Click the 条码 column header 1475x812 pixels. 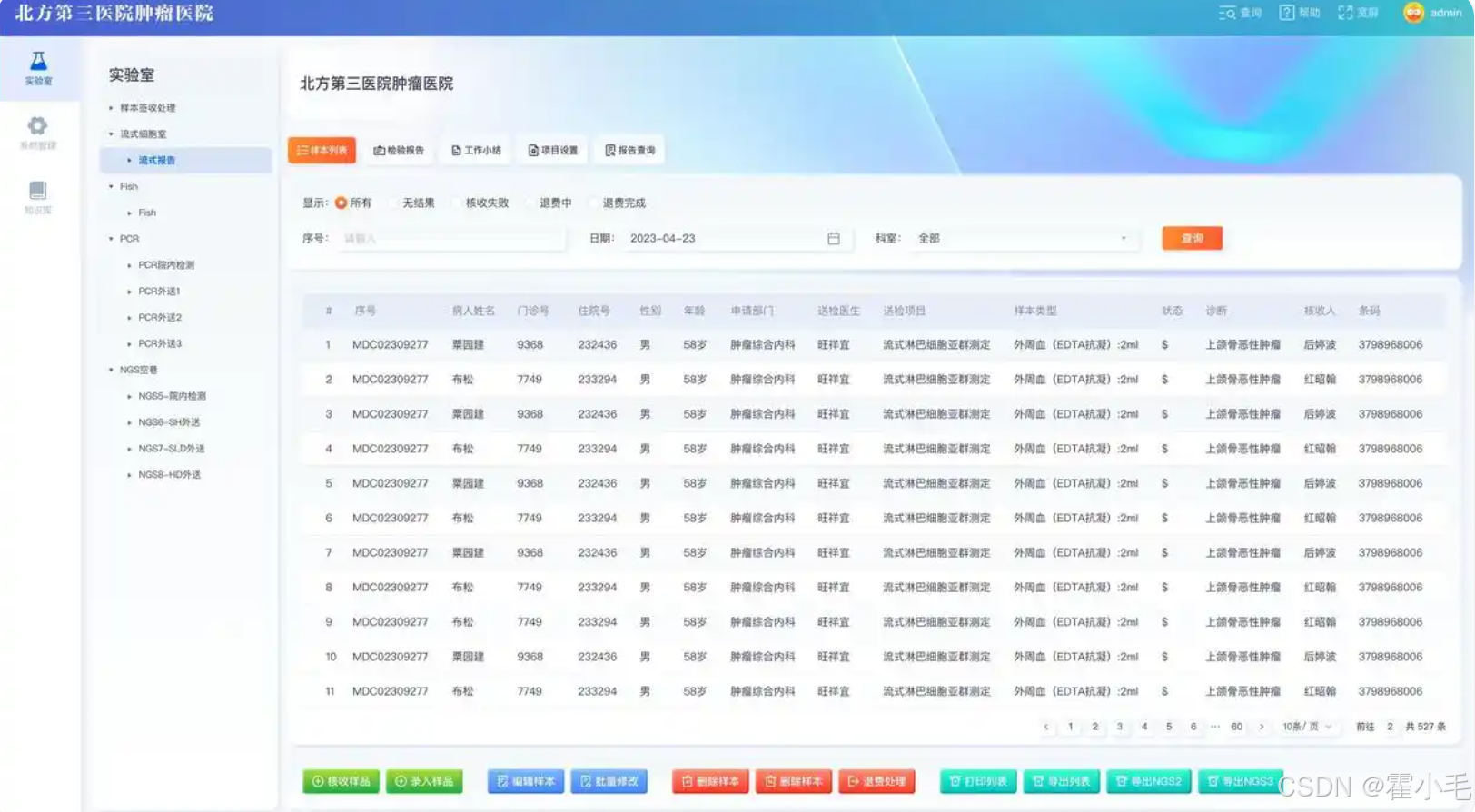[x=1369, y=311]
